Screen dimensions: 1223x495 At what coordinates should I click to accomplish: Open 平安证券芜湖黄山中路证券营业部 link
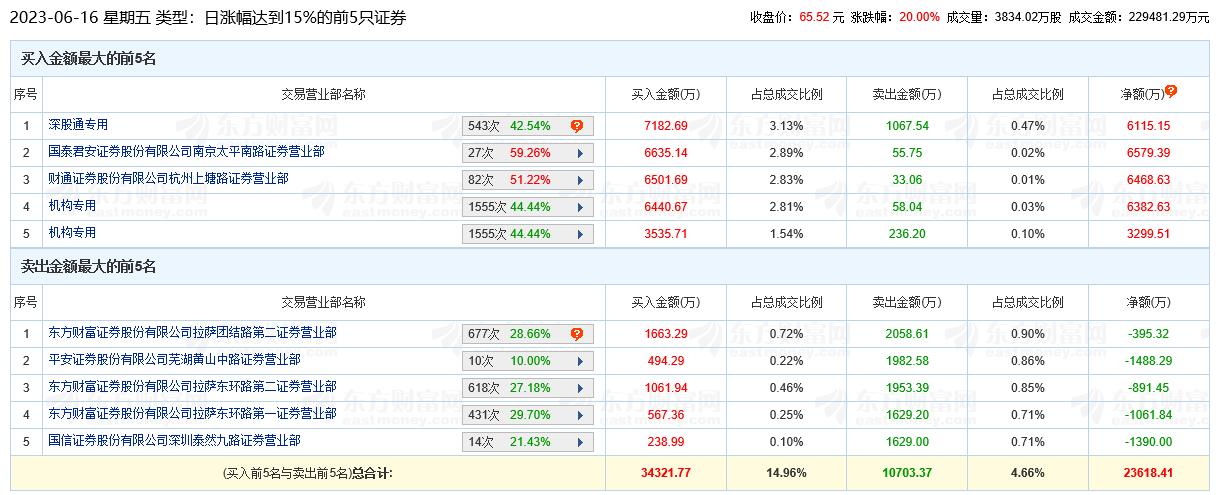[x=174, y=360]
